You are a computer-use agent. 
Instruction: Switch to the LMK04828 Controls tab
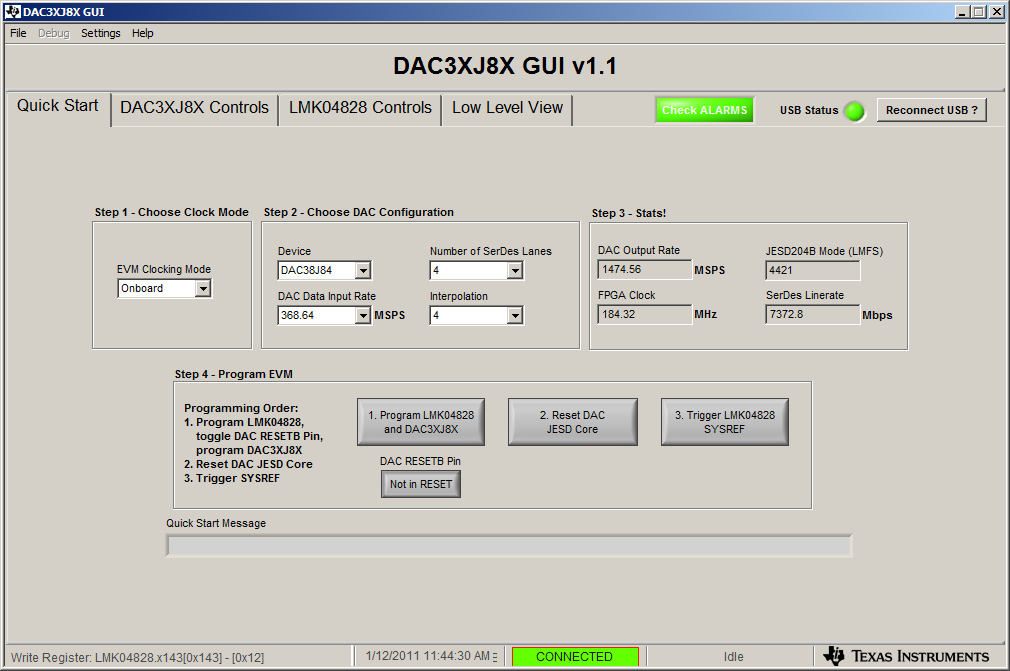(360, 108)
